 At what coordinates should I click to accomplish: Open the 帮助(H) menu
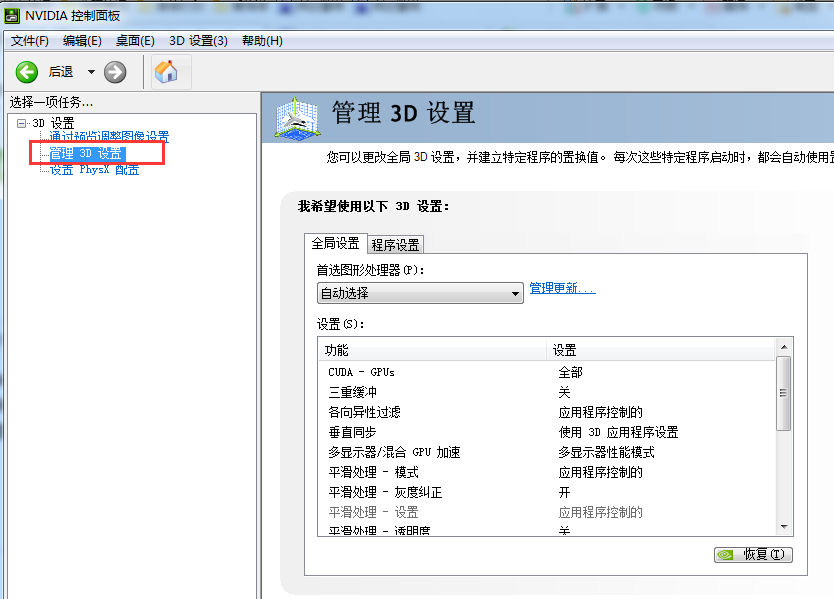click(x=262, y=41)
